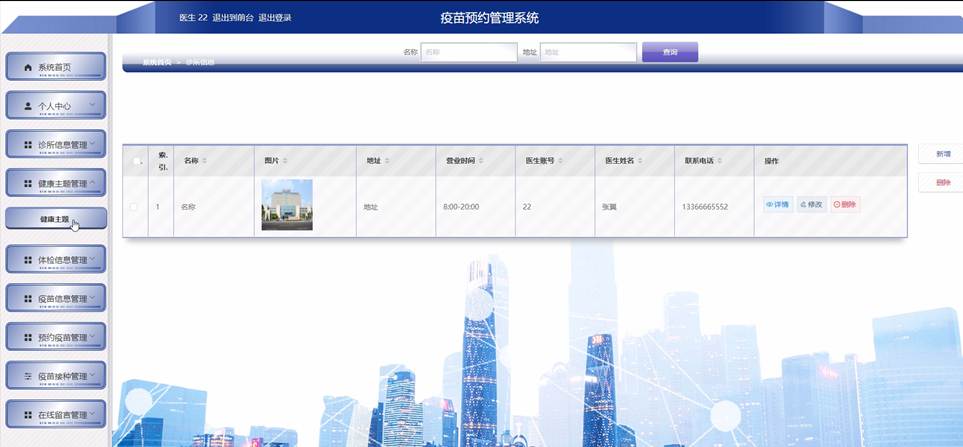This screenshot has width=963, height=447.
Task: Expand the 在线留言管理 chevron
Action: pyautogui.click(x=92, y=413)
